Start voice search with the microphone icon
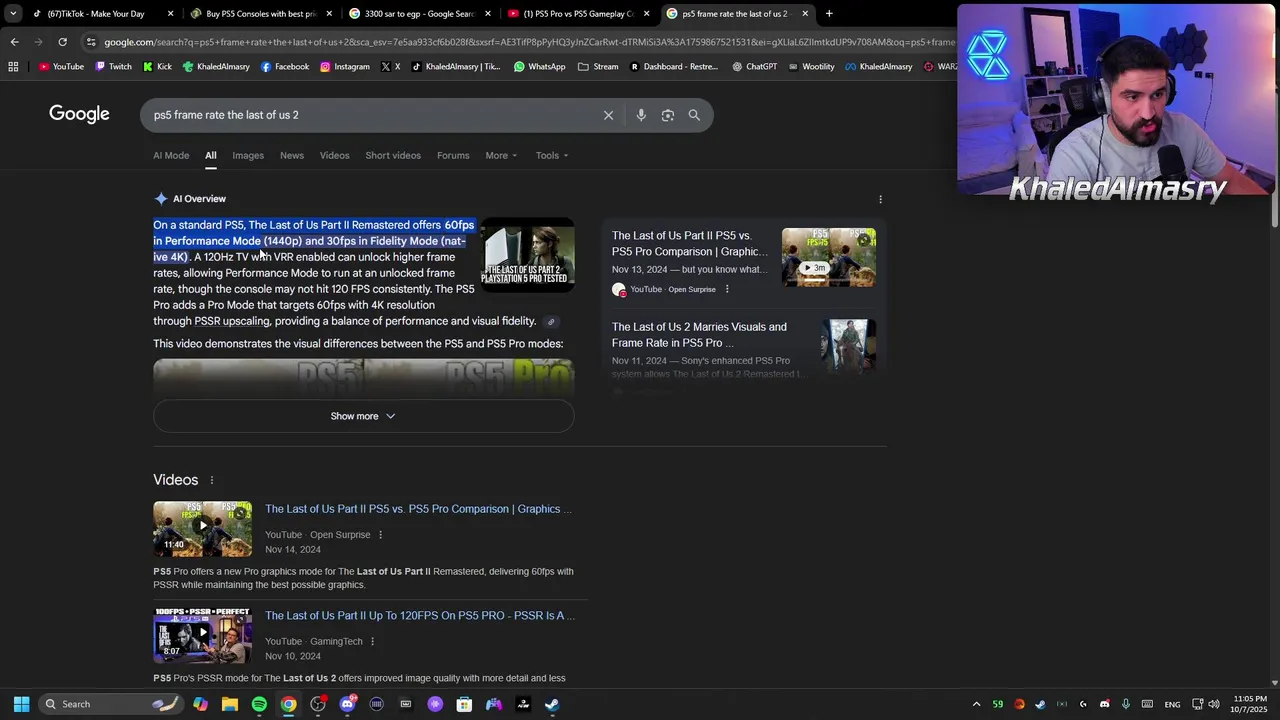Screen dimensions: 1280x720 point(641,115)
